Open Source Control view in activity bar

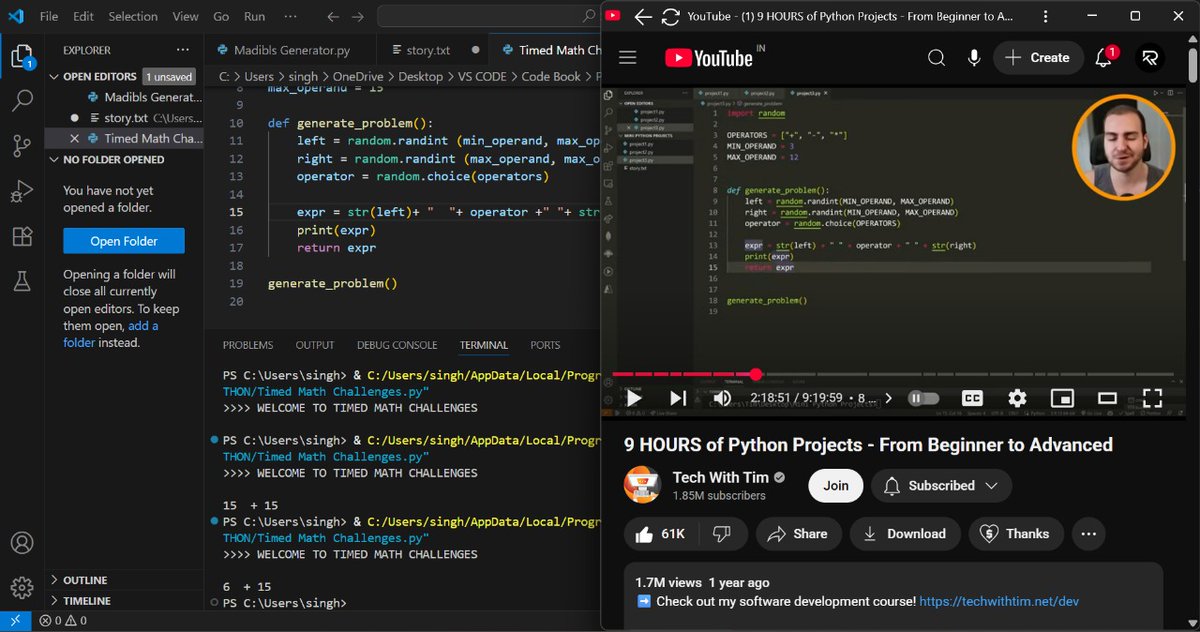click(x=22, y=146)
